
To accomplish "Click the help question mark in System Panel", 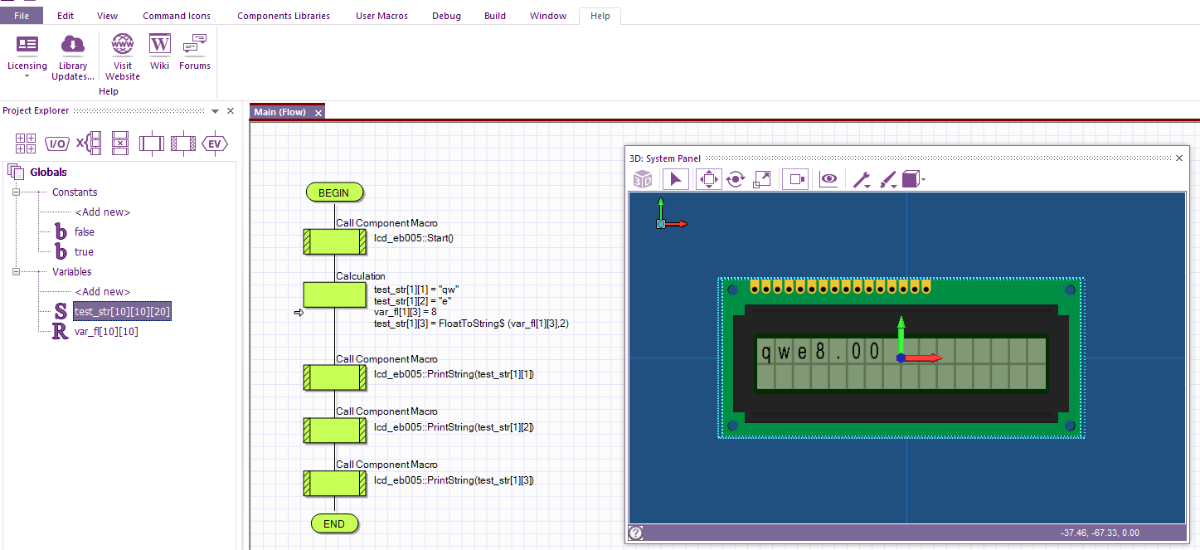I will point(636,533).
